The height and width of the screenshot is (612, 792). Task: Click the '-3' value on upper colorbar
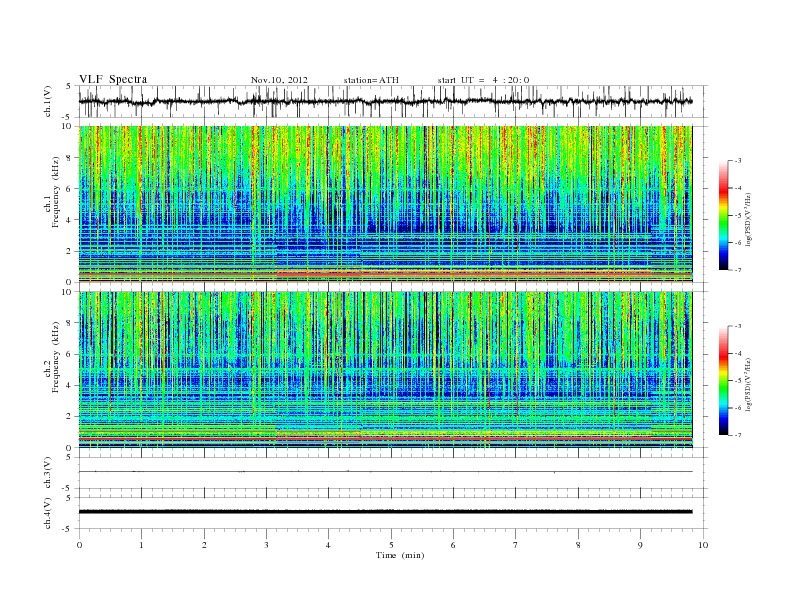737,161
